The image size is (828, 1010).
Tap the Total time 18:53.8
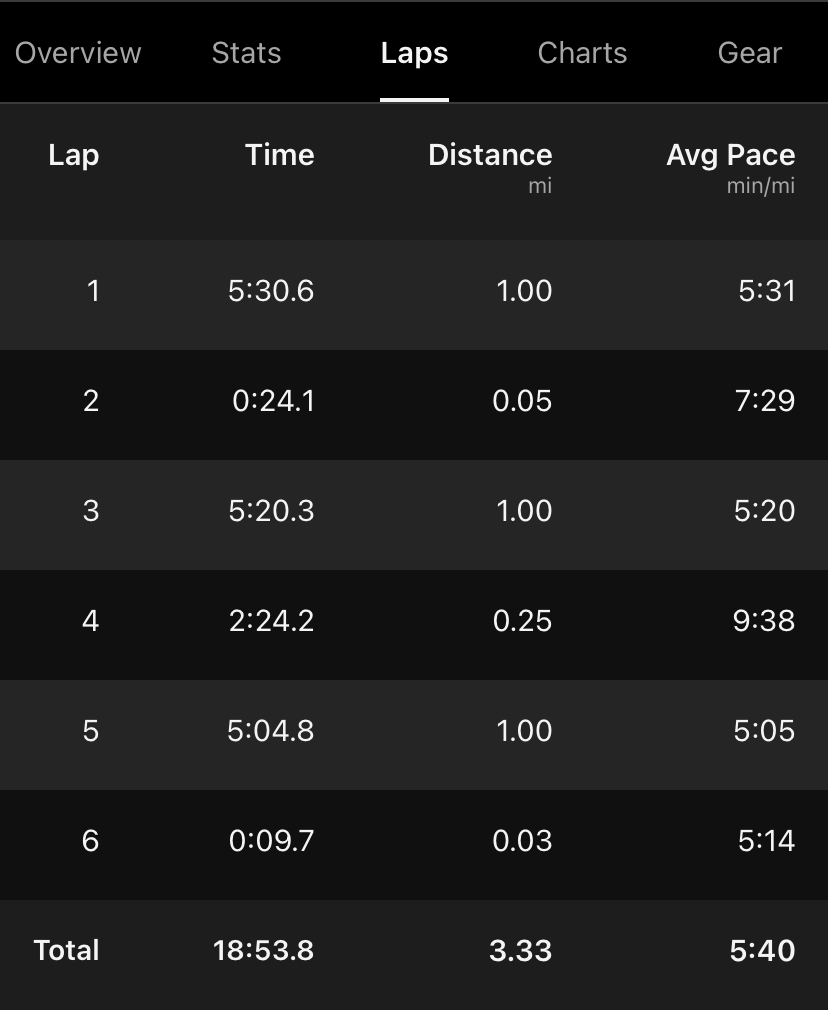(264, 951)
